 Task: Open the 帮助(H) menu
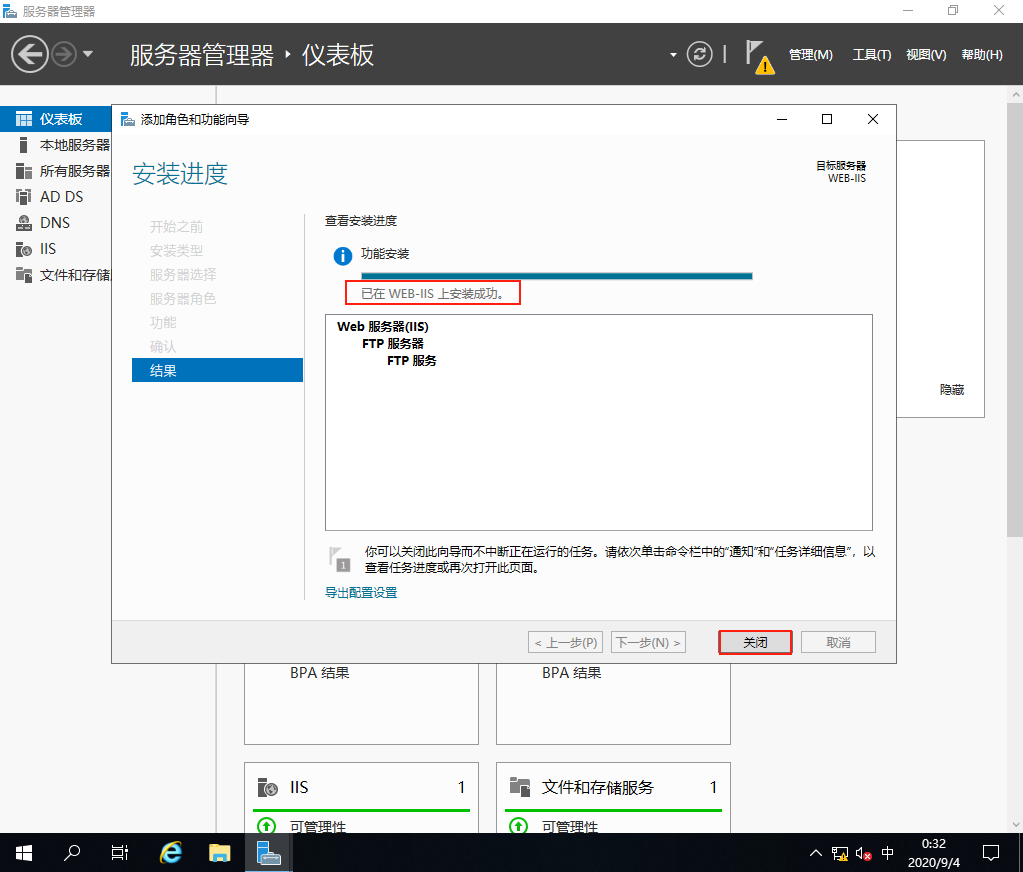pos(982,55)
